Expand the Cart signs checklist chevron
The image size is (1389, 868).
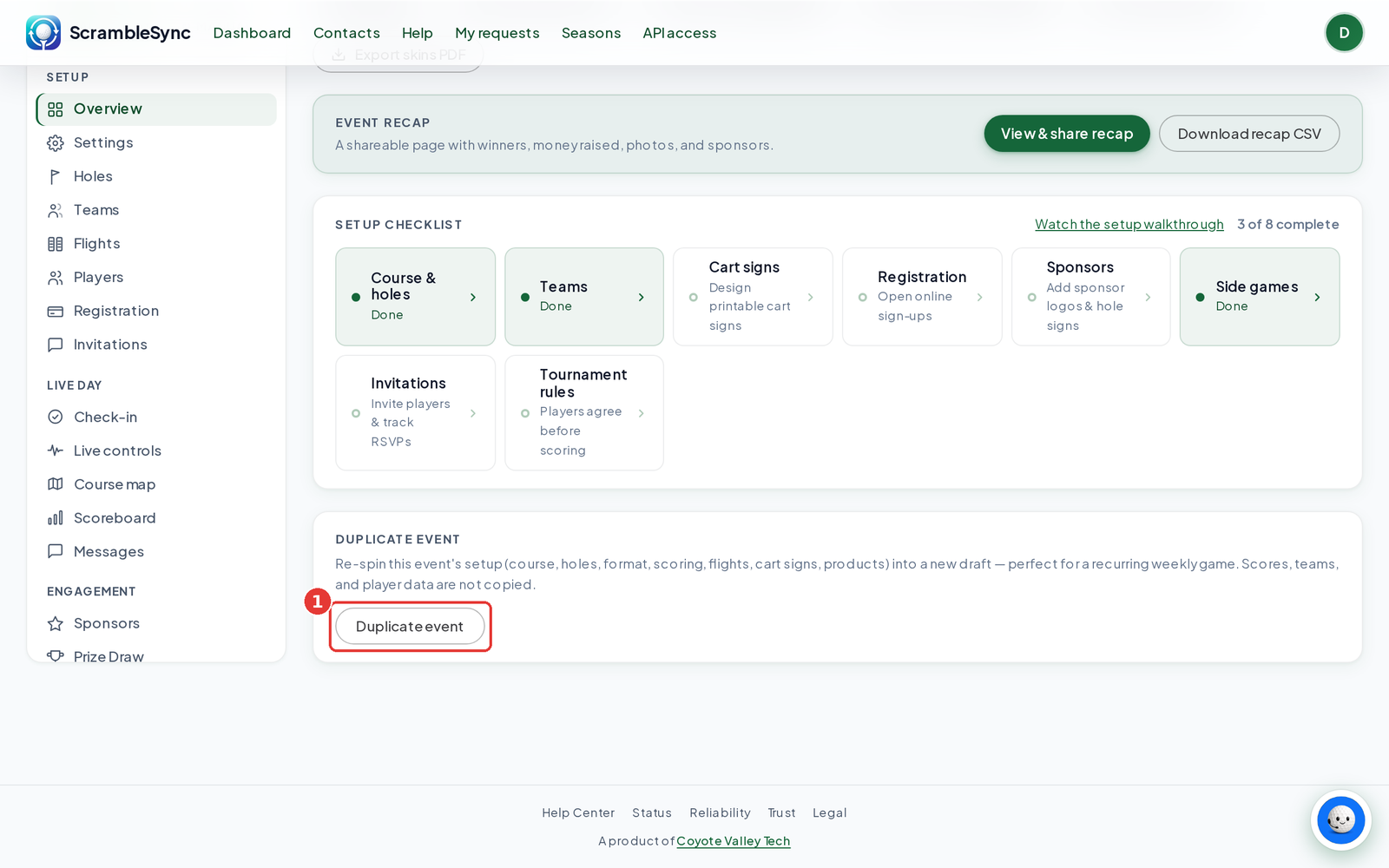tap(811, 297)
